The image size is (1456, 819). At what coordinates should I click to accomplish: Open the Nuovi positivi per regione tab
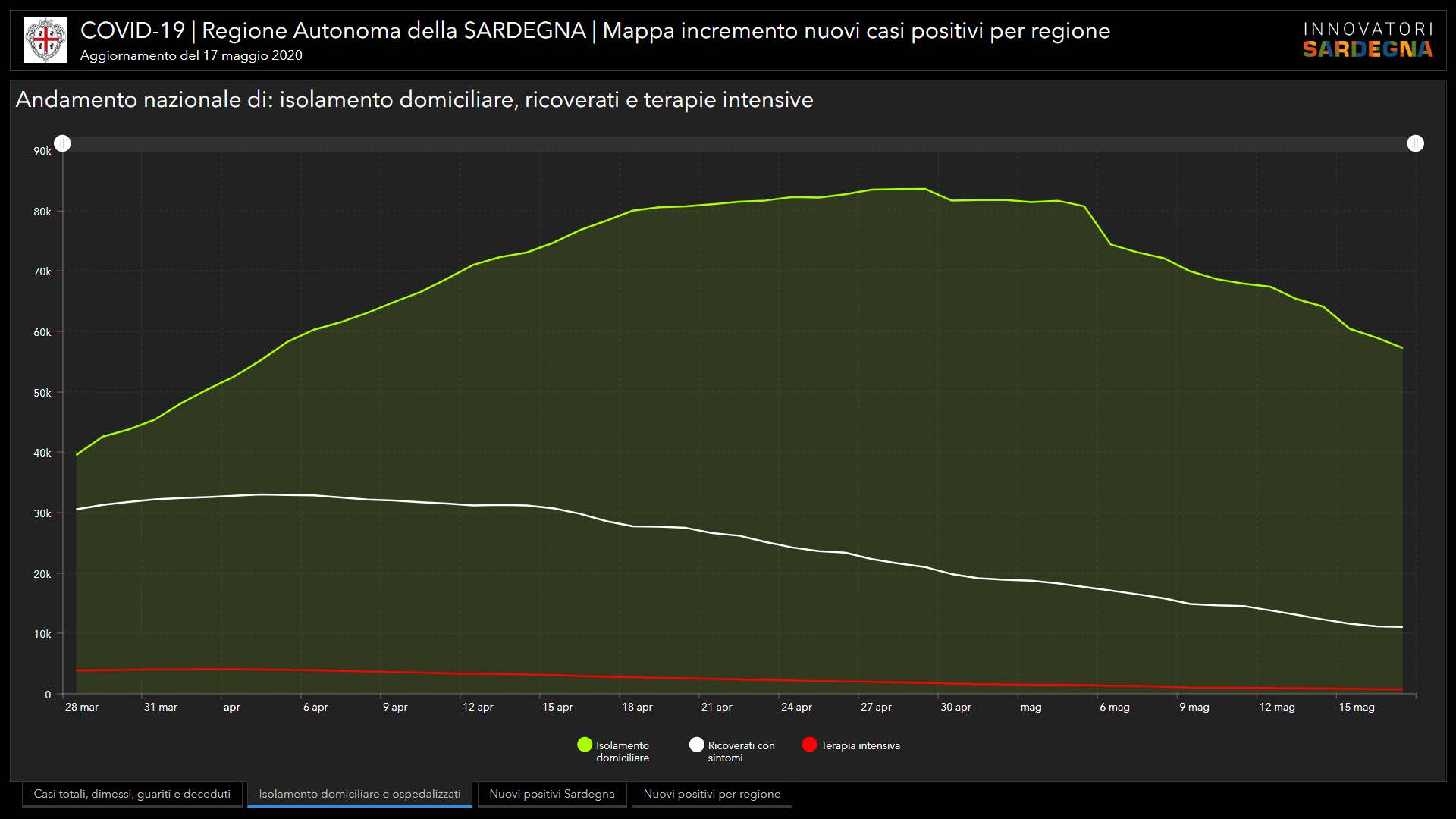711,794
